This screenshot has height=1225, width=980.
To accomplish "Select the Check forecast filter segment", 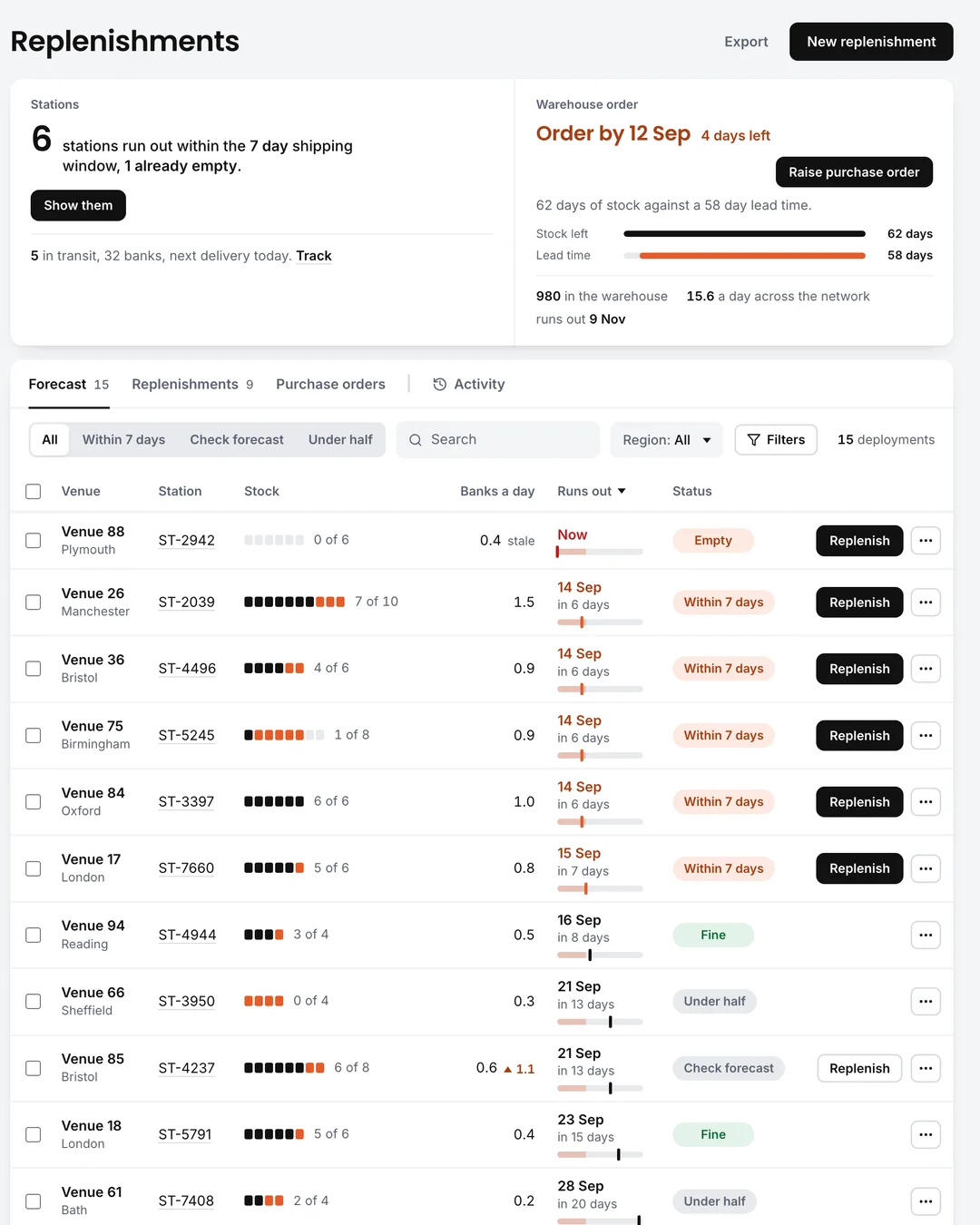I will [x=237, y=440].
